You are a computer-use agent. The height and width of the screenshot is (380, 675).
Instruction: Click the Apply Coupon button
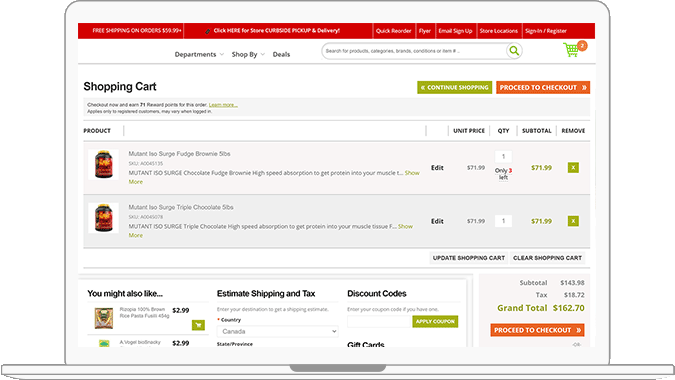tap(435, 321)
